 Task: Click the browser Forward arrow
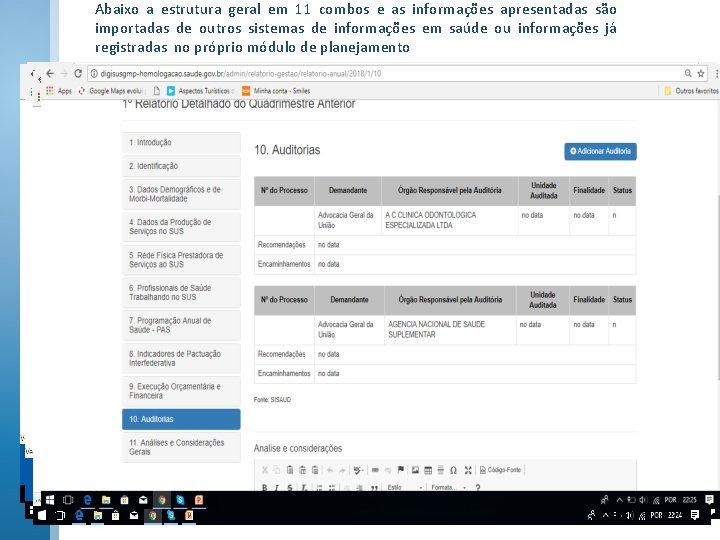coord(64,73)
